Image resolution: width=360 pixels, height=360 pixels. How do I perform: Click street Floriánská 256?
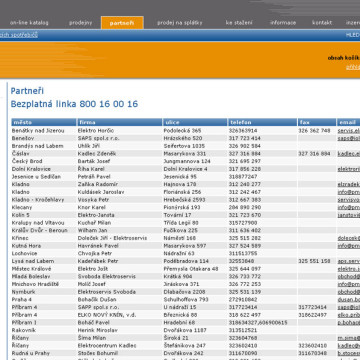click(x=182, y=192)
